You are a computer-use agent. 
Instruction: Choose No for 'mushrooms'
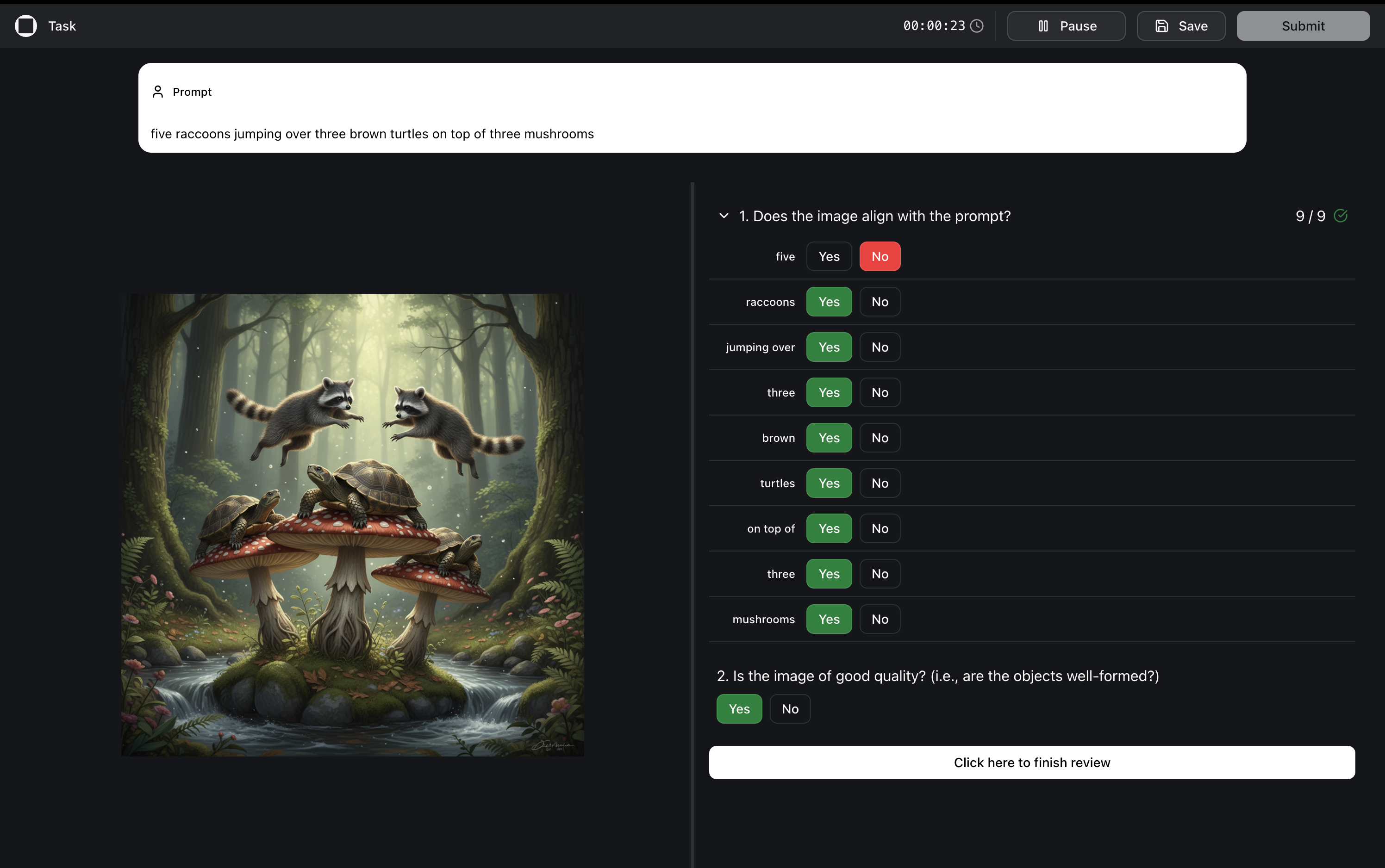pos(879,620)
